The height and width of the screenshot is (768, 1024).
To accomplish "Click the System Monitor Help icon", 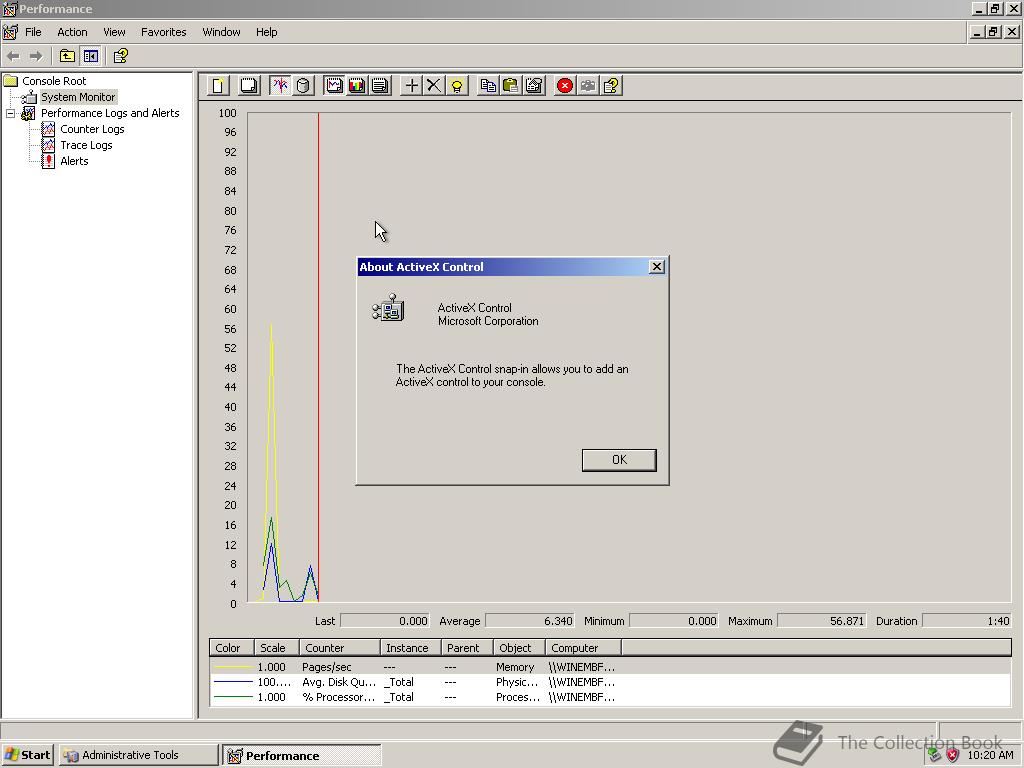I will (611, 86).
